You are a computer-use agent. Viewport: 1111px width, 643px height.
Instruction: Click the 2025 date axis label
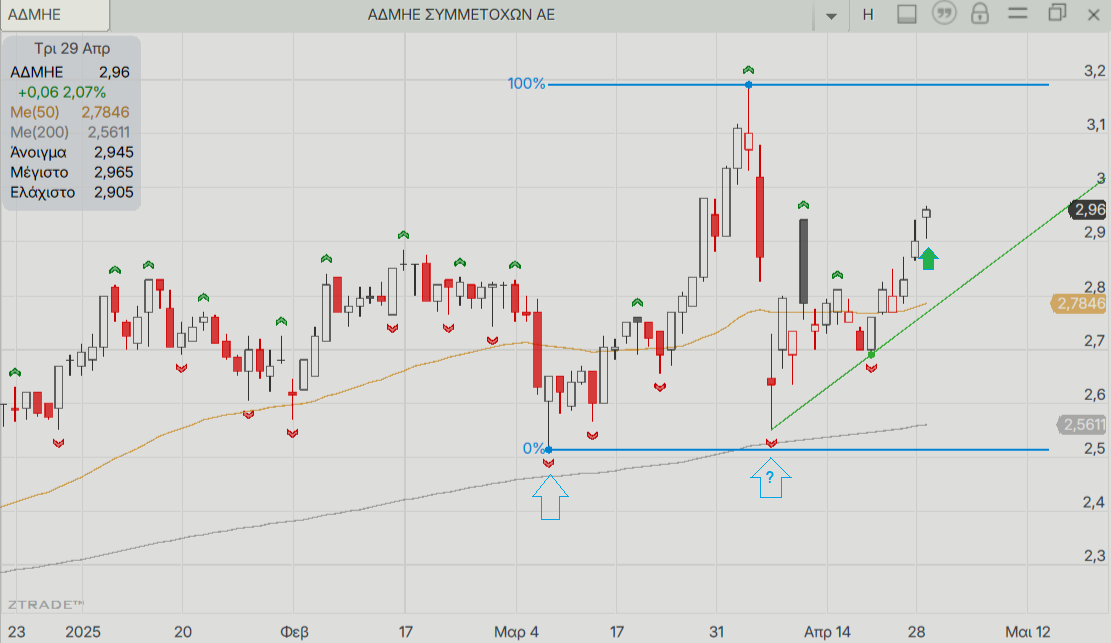point(83,632)
